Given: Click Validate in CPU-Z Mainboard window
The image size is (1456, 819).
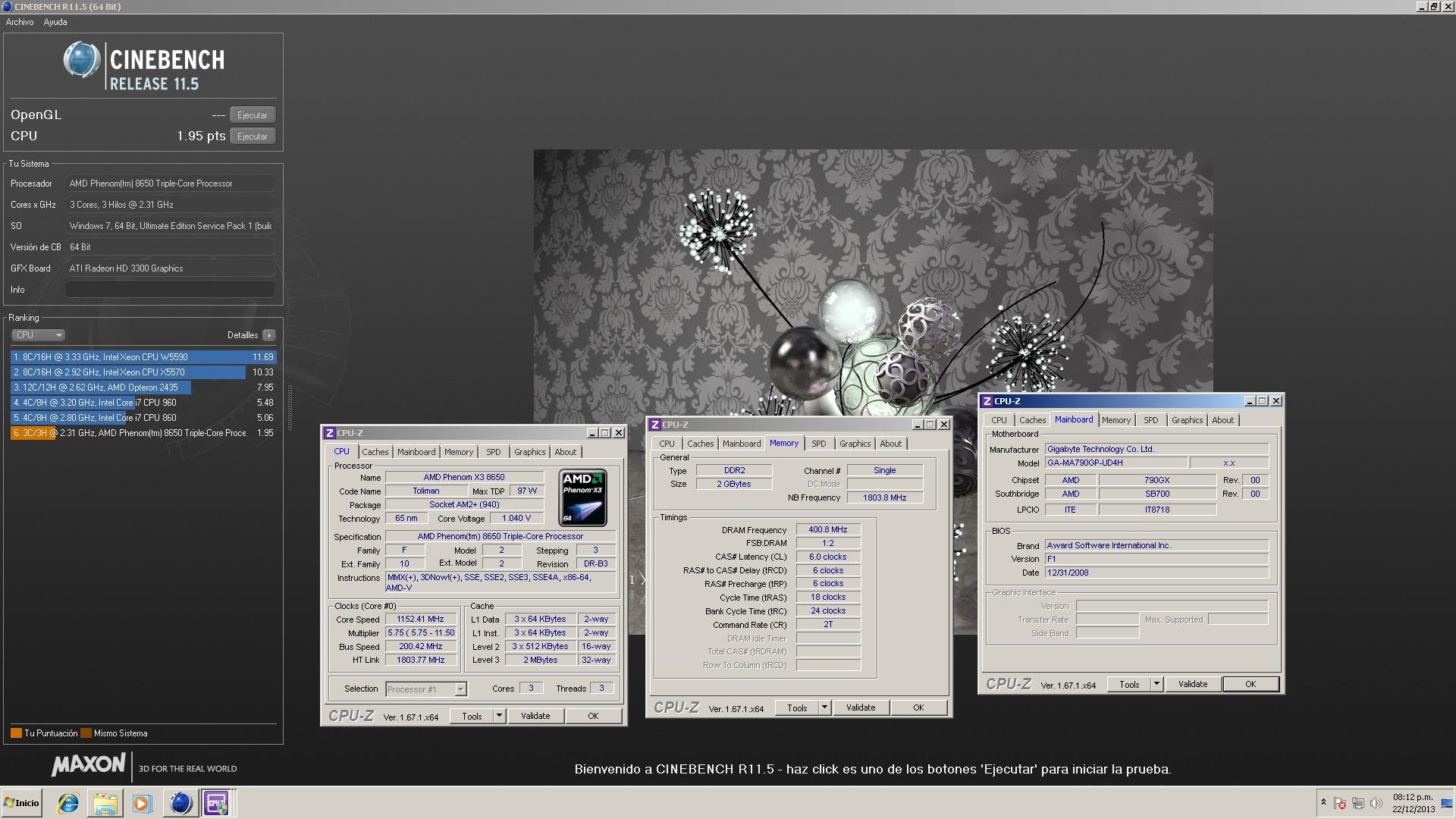Looking at the screenshot, I should 1193,684.
